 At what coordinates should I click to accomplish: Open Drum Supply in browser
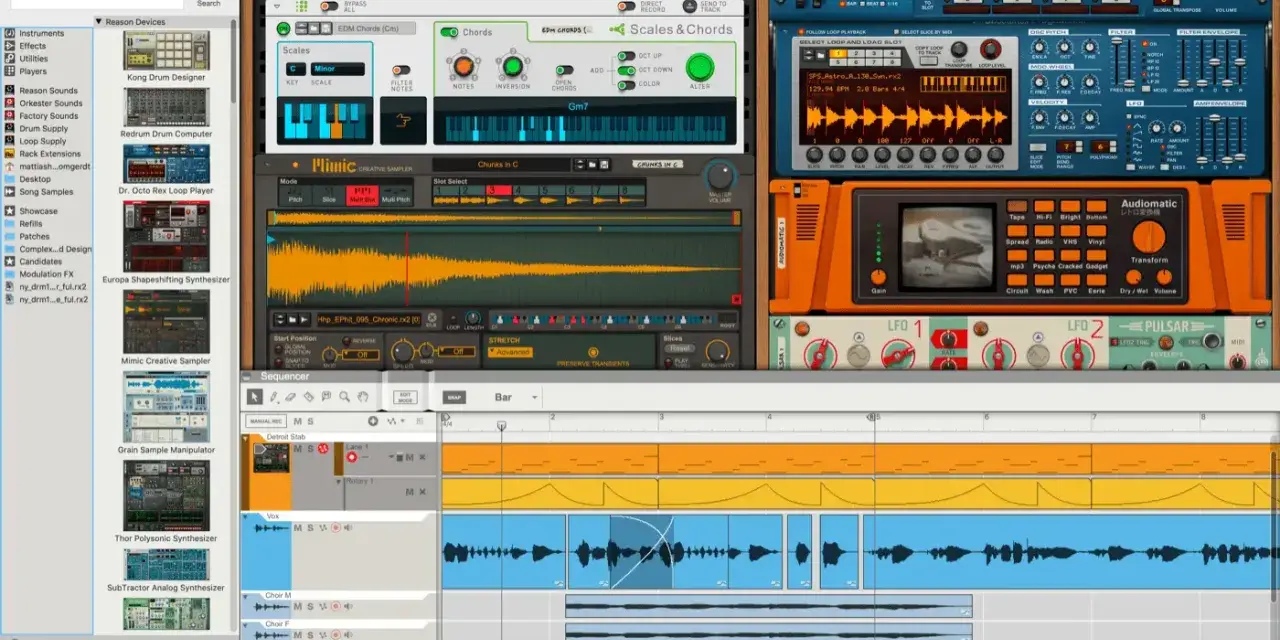[x=36, y=129]
